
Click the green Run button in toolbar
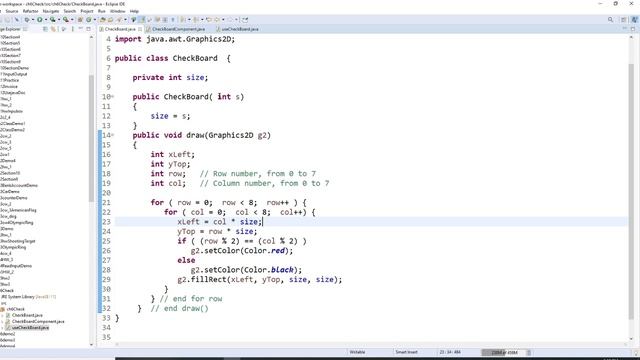40,20
